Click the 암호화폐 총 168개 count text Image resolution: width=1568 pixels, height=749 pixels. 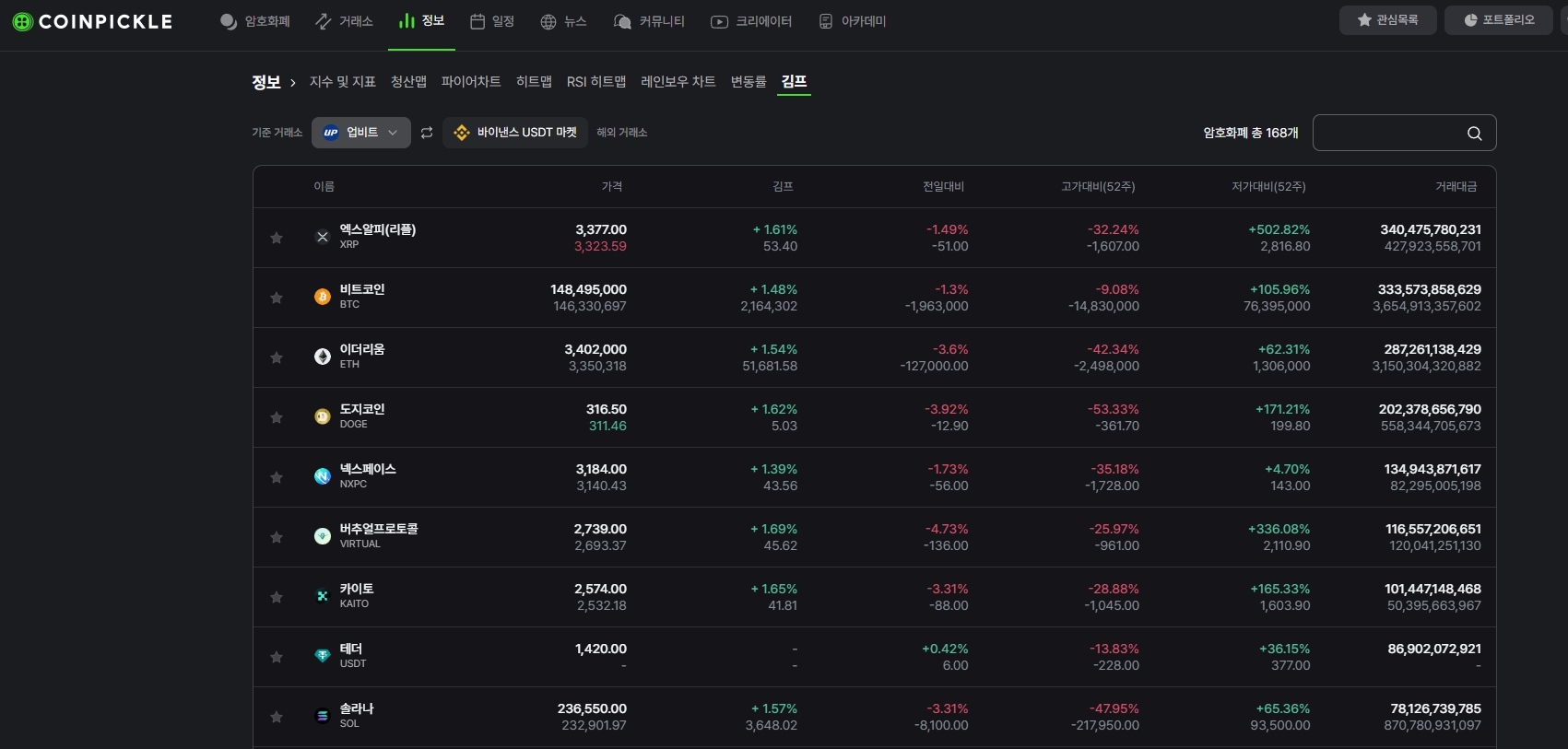(x=1251, y=133)
